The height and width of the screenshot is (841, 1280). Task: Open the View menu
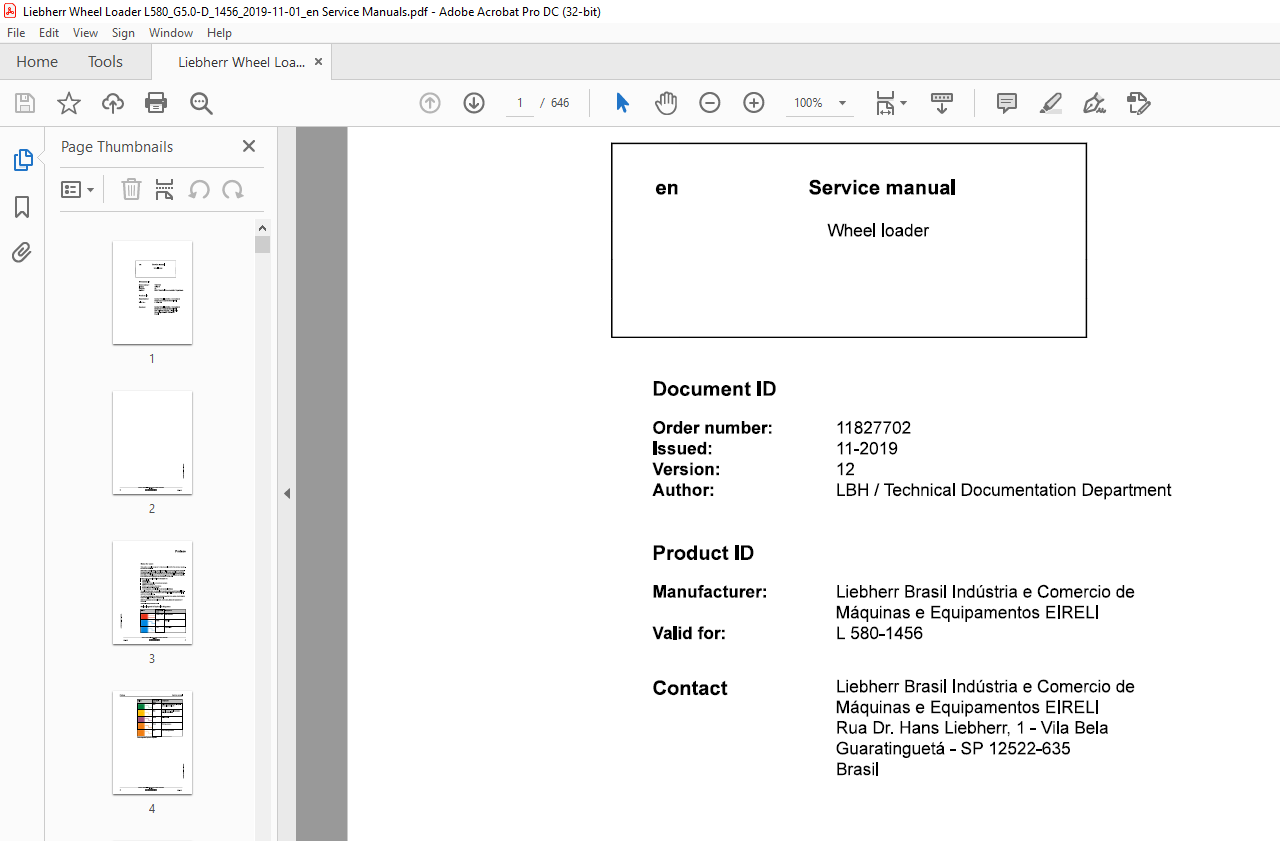click(86, 33)
